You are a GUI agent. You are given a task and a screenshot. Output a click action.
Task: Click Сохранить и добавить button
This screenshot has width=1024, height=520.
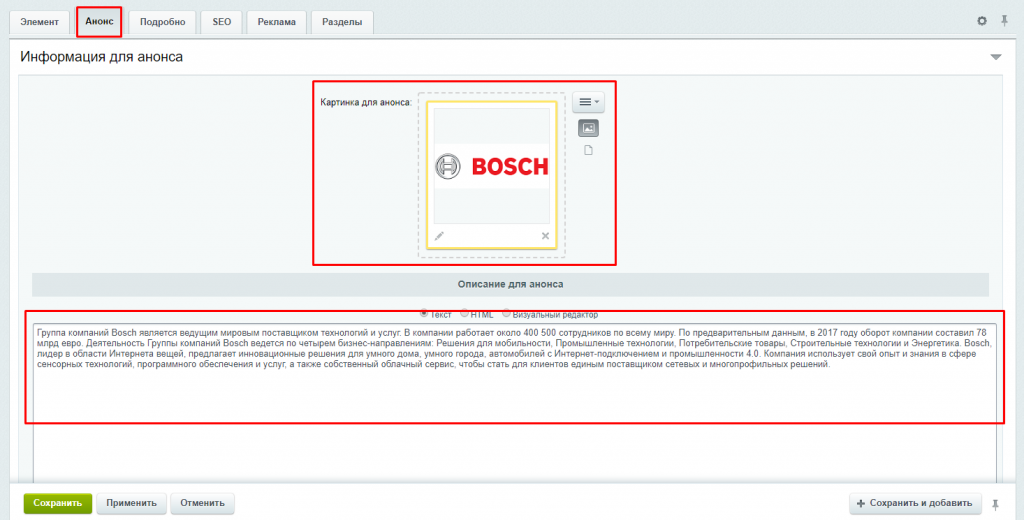(x=915, y=503)
